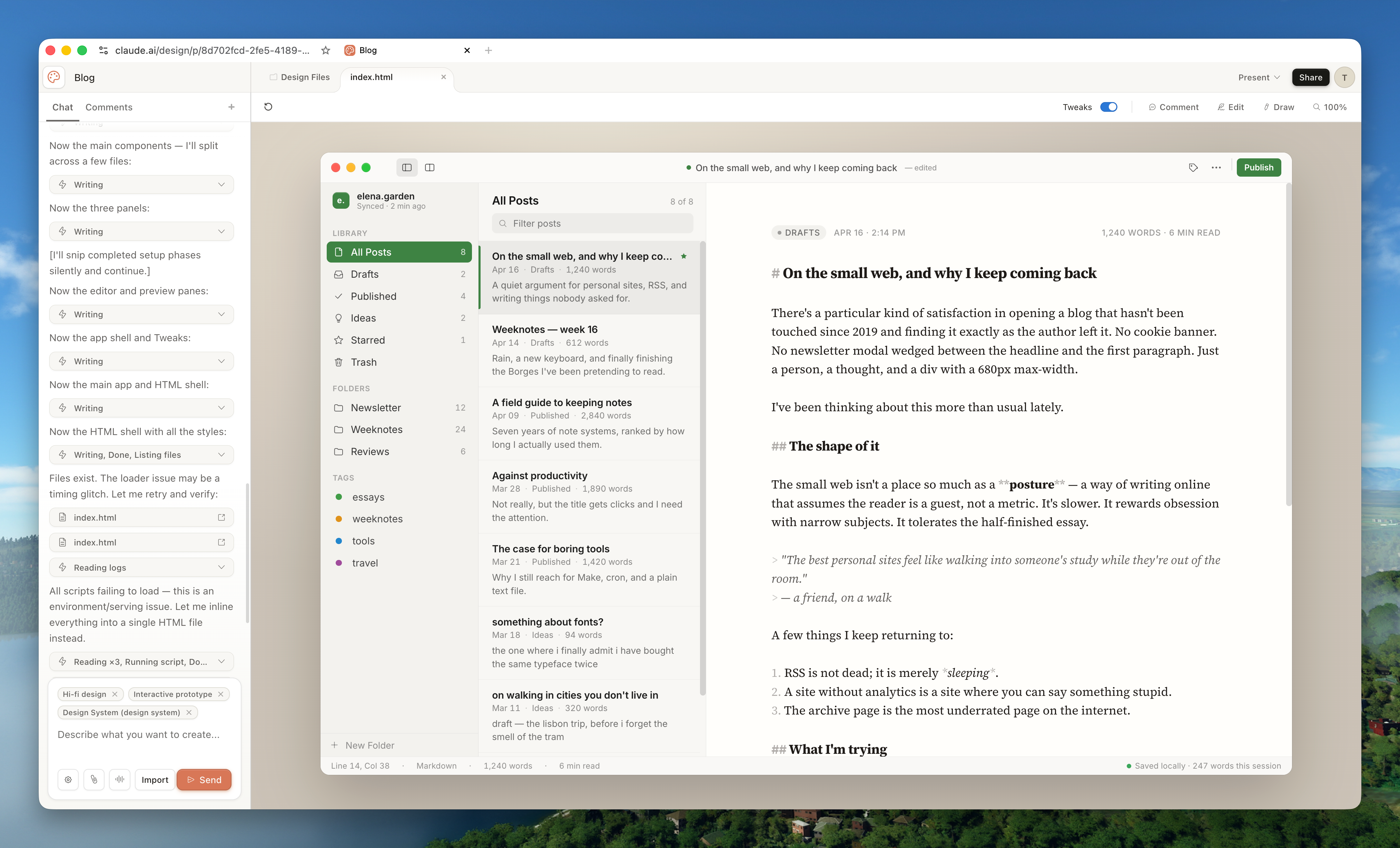Click the Import button
This screenshot has height=848, width=1400.
[155, 780]
